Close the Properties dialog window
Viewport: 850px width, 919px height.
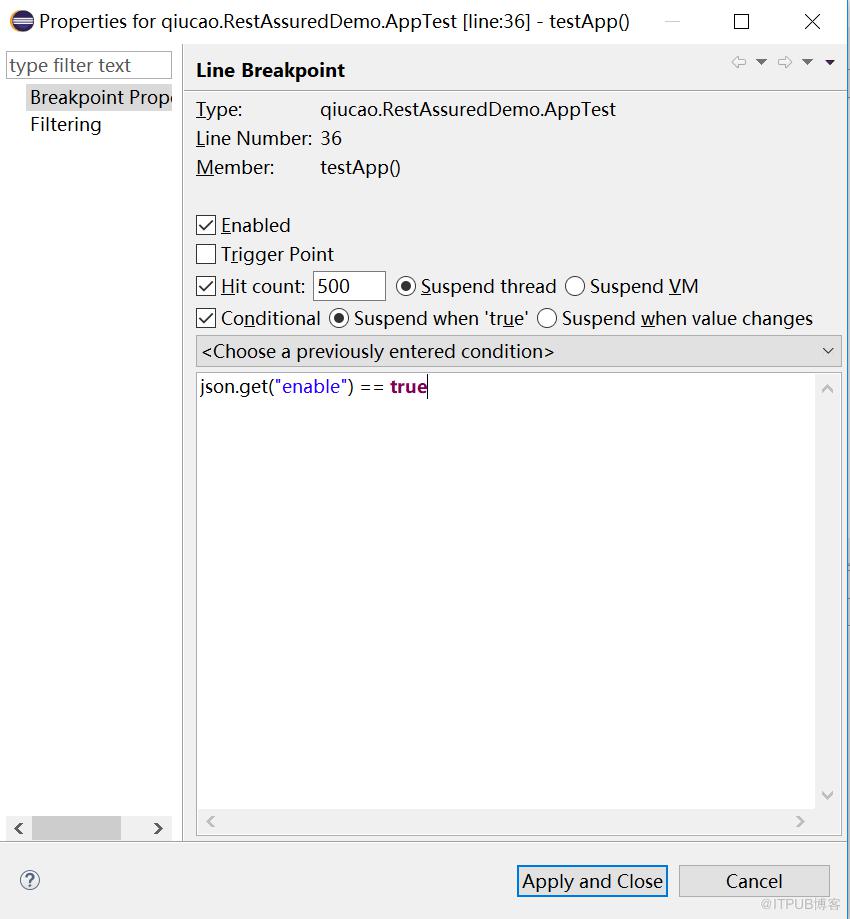(812, 22)
